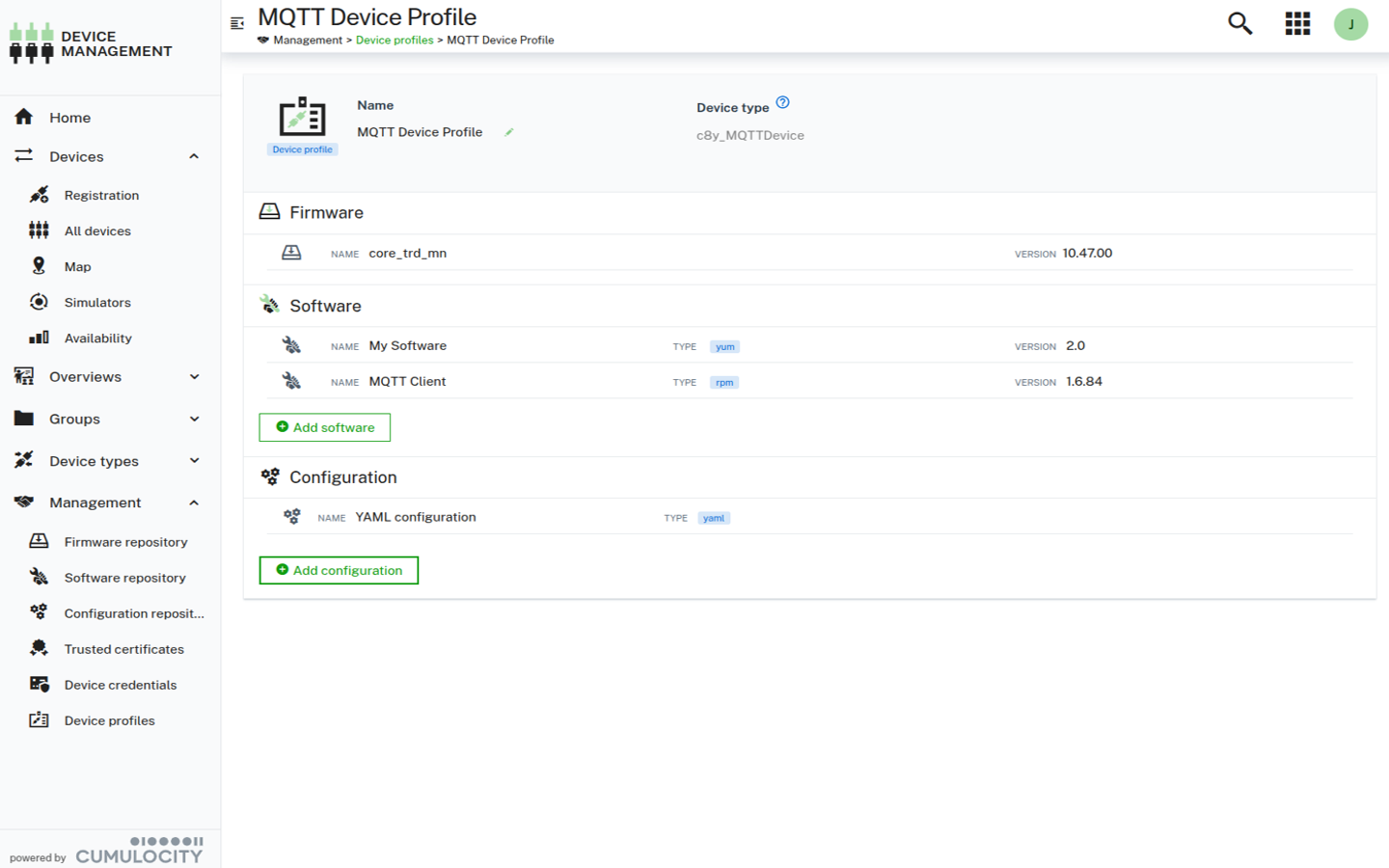Expand the Device types section

(x=192, y=461)
